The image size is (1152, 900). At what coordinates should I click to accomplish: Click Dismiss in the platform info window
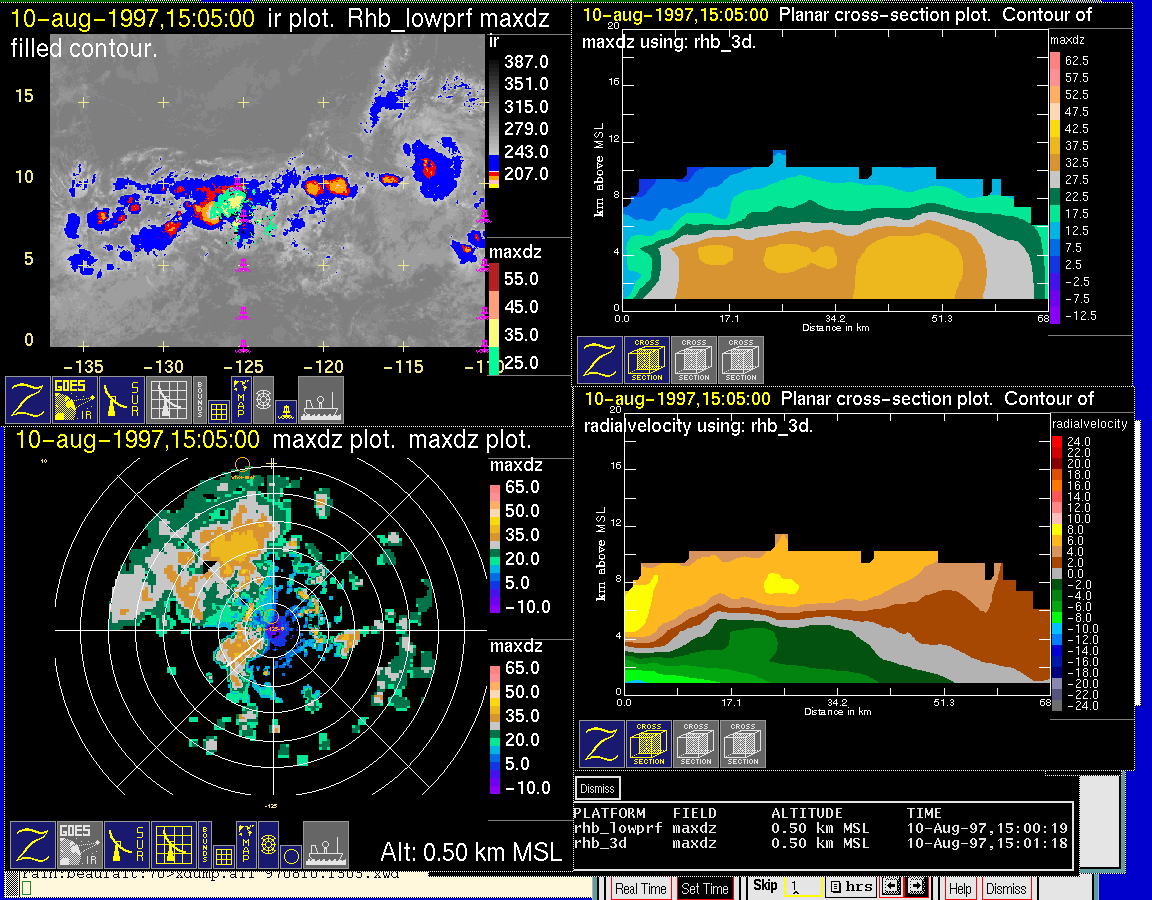click(597, 788)
